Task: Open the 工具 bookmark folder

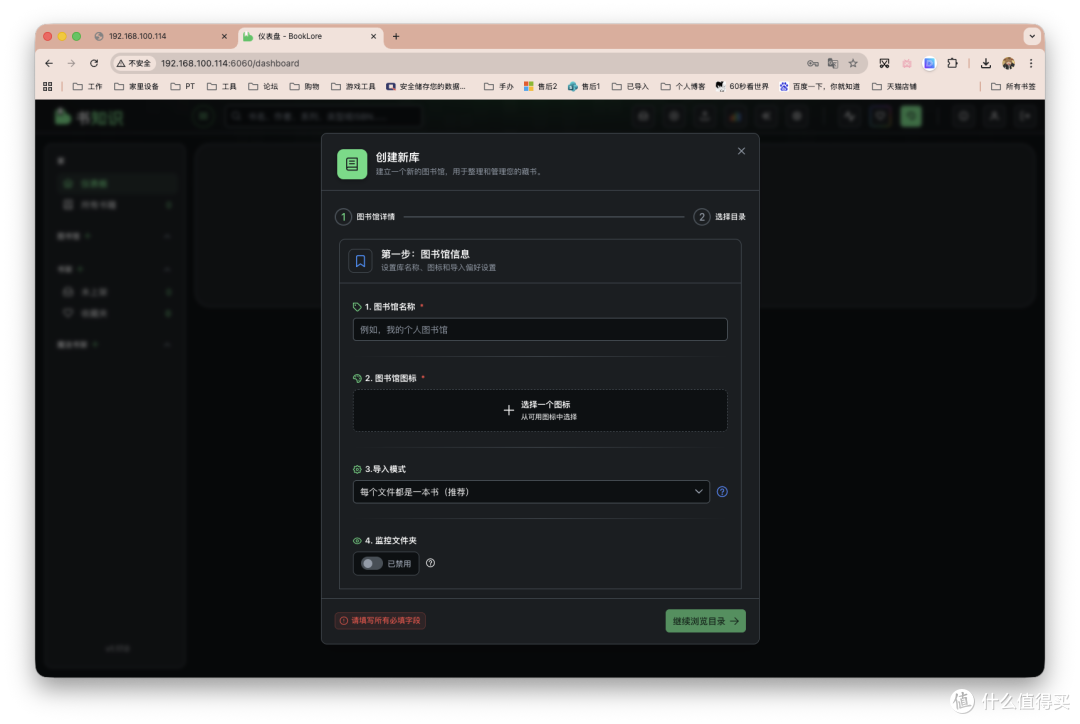Action: (x=222, y=87)
